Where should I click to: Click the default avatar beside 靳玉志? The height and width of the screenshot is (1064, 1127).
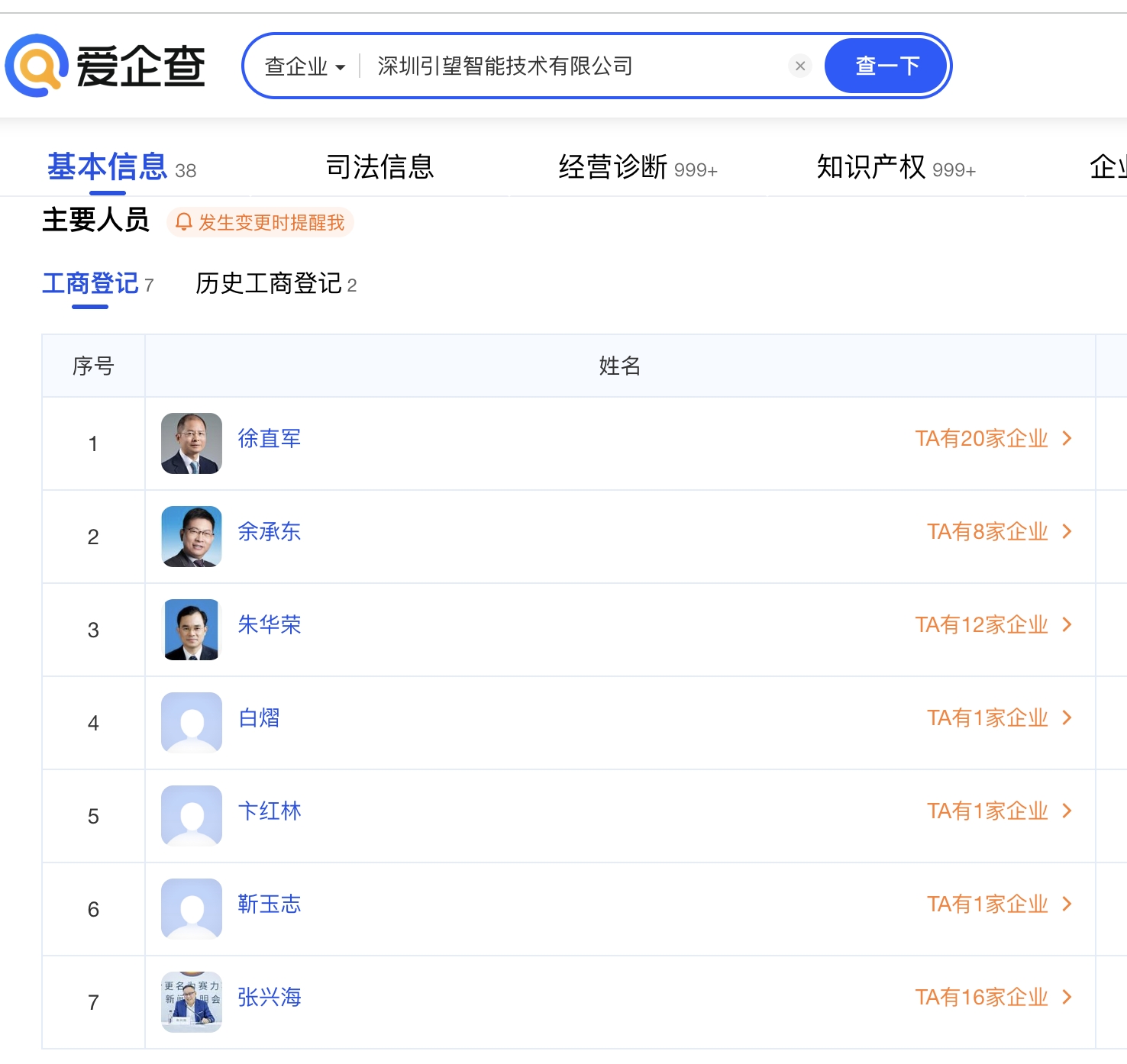pos(192,909)
